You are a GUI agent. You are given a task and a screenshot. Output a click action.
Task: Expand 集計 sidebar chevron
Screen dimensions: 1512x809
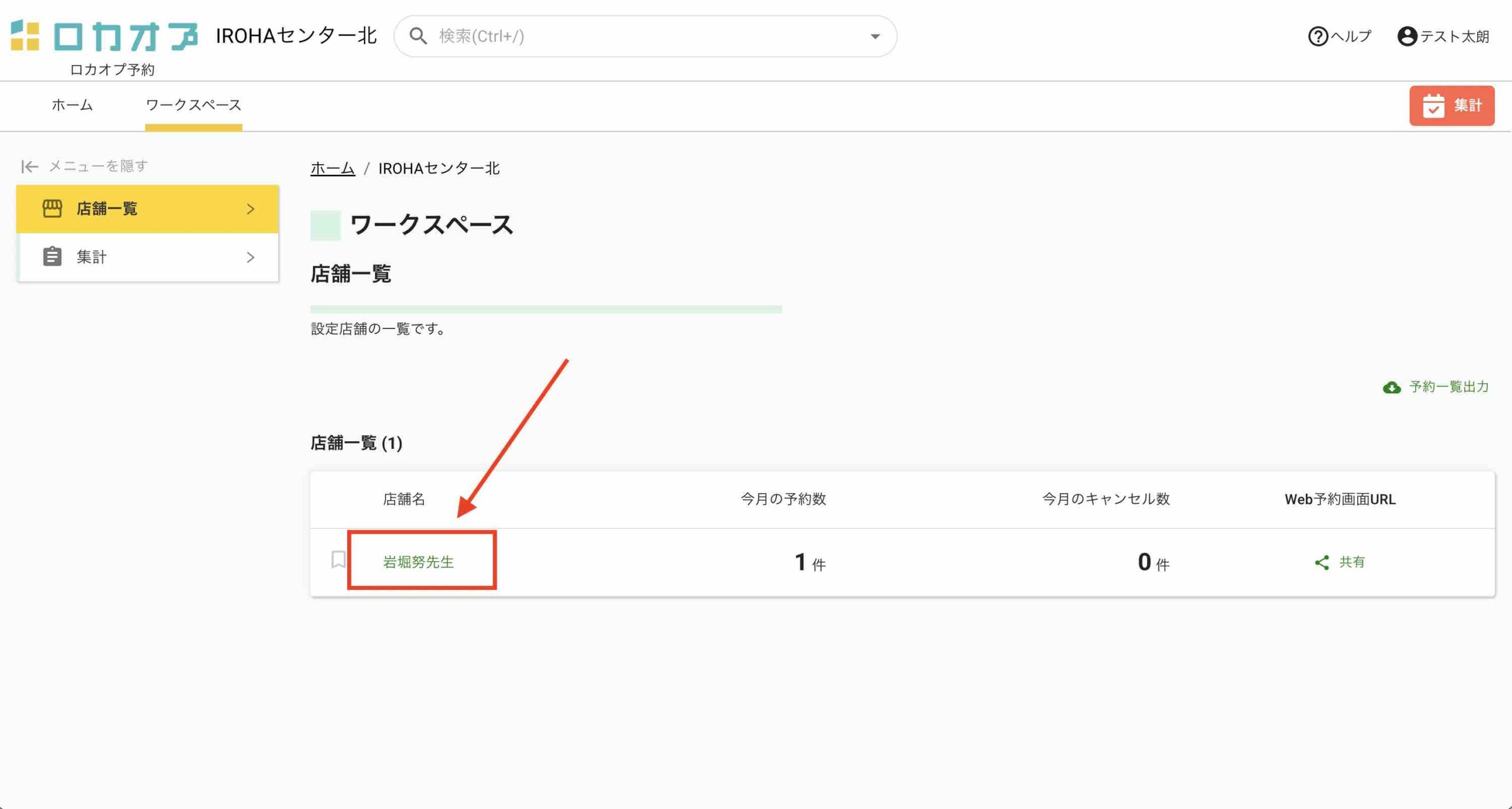click(x=250, y=257)
